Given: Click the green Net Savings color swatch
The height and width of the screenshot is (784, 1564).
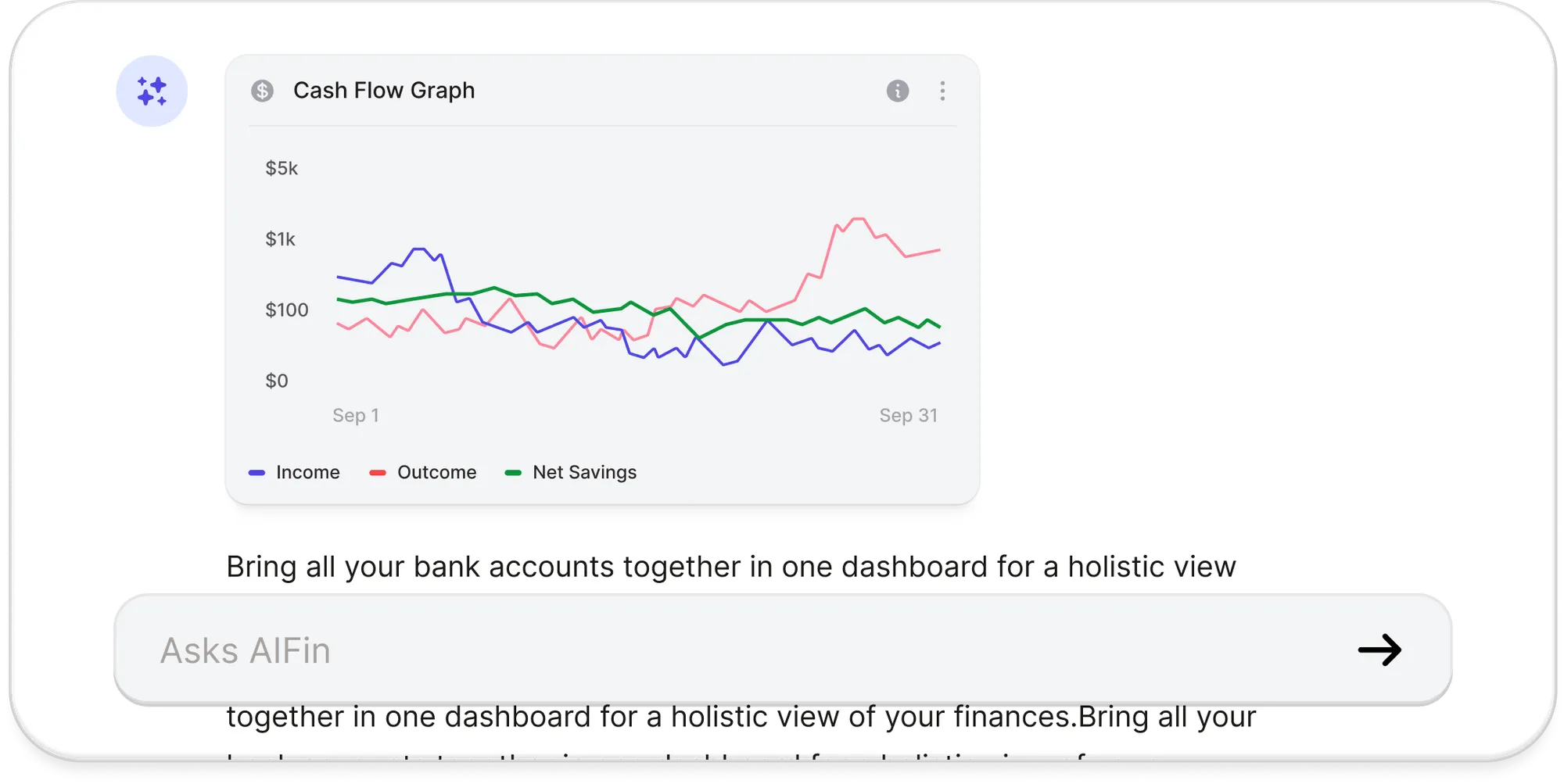Looking at the screenshot, I should [513, 473].
